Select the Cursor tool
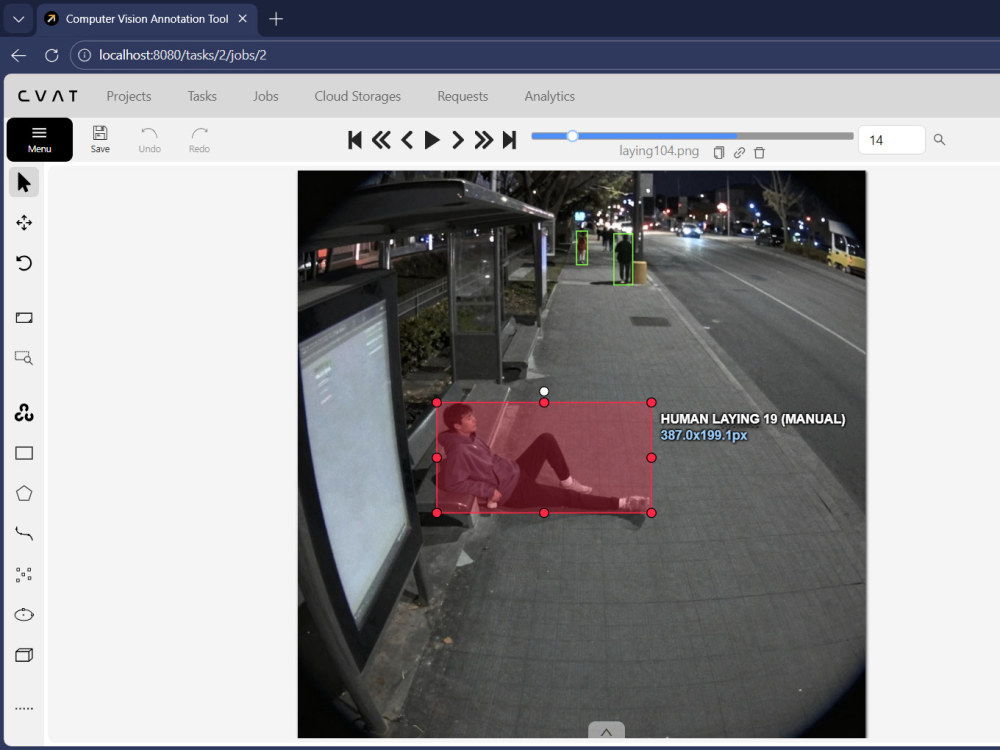The image size is (1000, 750). pos(24,182)
